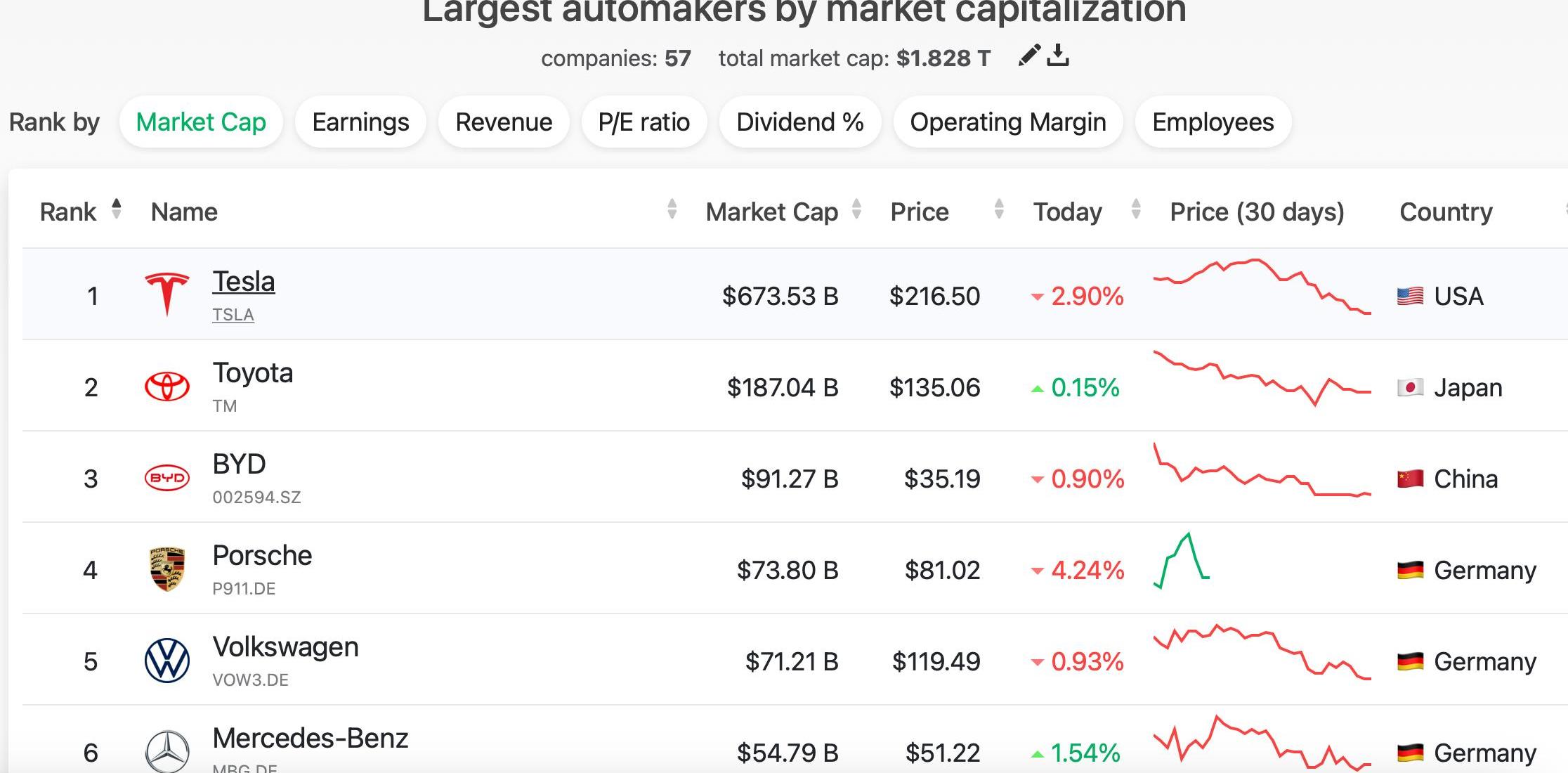Screen dimensions: 1568x773
Task: Click green up arrow beside Mercedes-Benz 1.54%
Action: point(1037,754)
